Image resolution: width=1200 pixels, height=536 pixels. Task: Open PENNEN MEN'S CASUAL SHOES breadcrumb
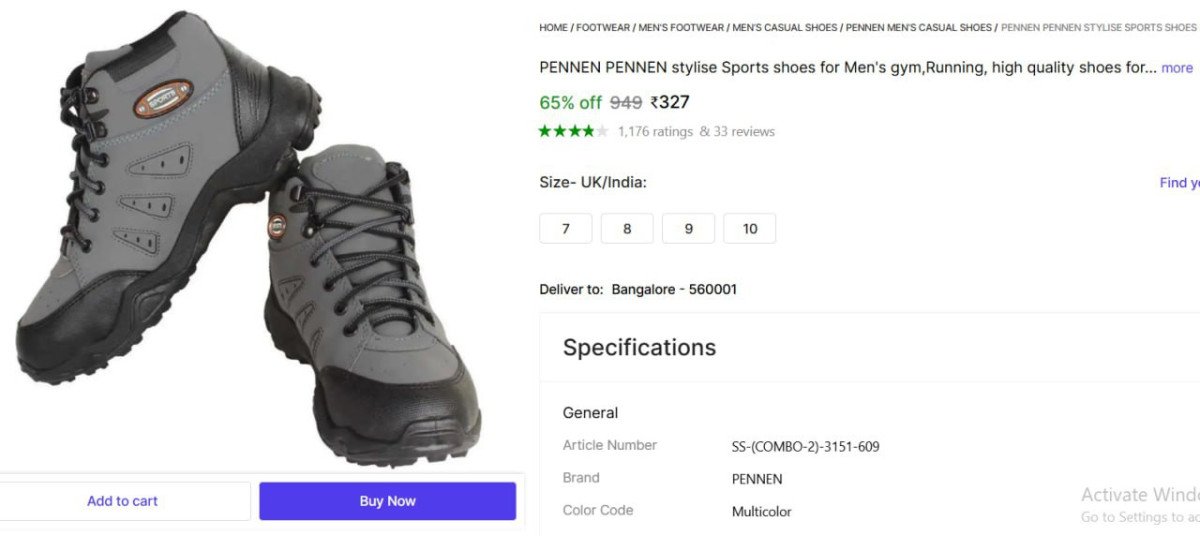point(918,28)
